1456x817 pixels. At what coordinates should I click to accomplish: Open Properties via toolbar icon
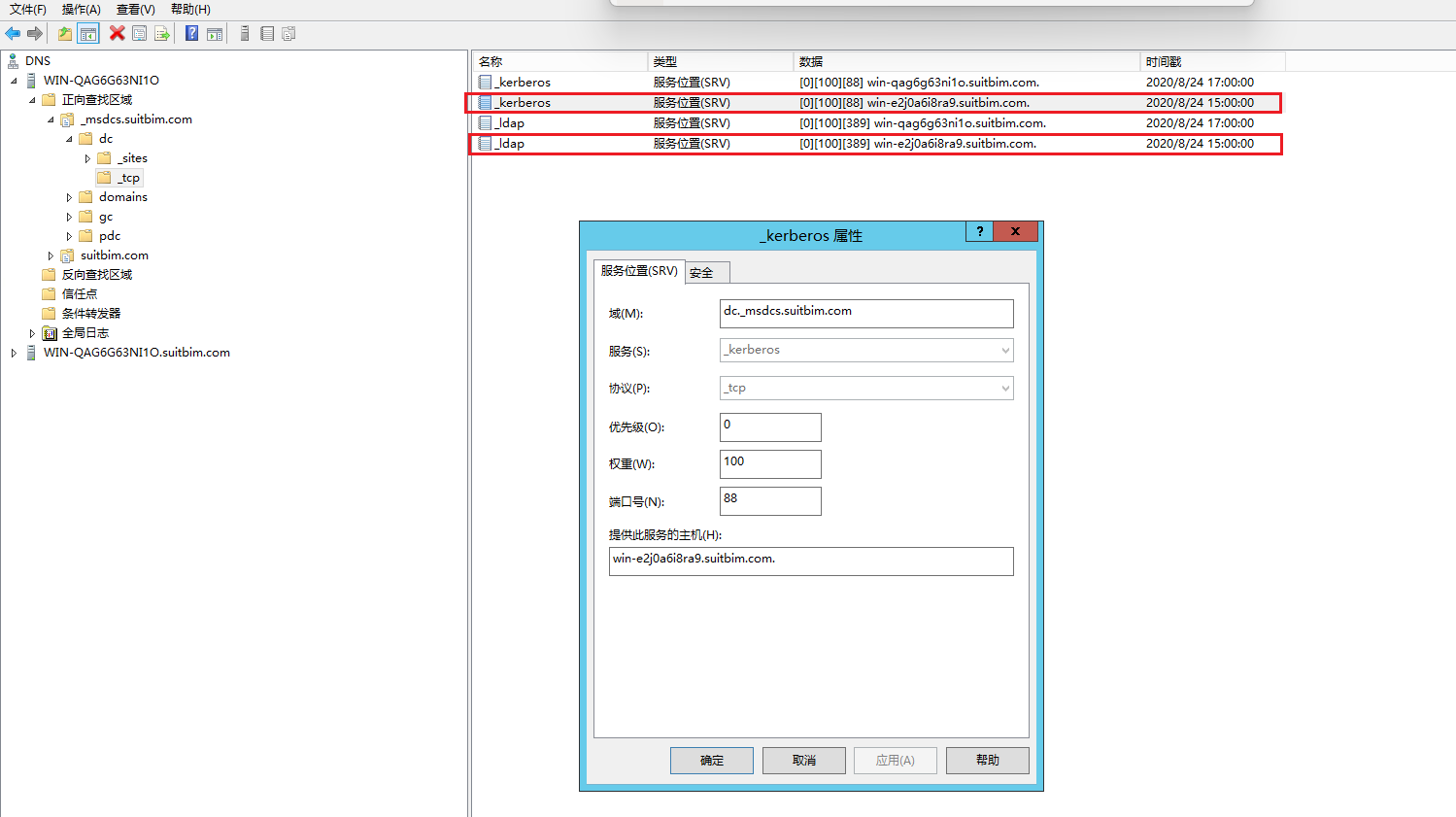(140, 34)
